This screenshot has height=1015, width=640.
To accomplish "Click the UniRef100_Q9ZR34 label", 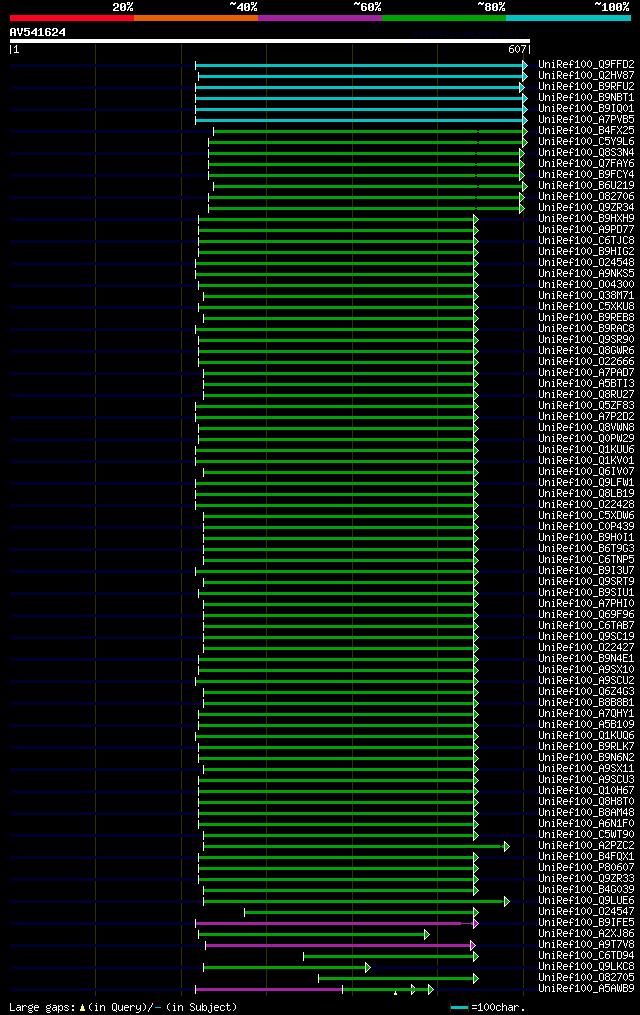I will pyautogui.click(x=586, y=207).
